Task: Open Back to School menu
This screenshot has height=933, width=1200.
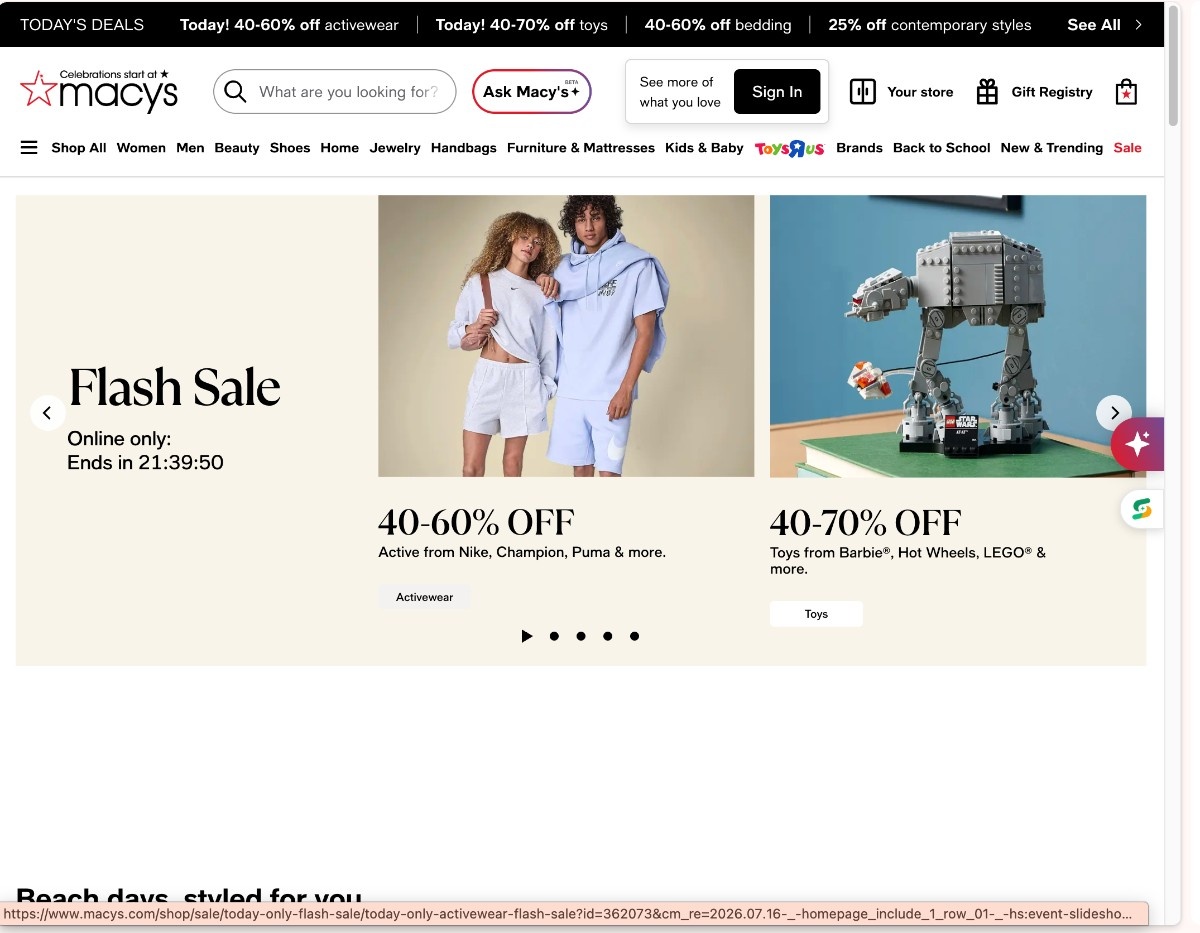Action: click(941, 148)
